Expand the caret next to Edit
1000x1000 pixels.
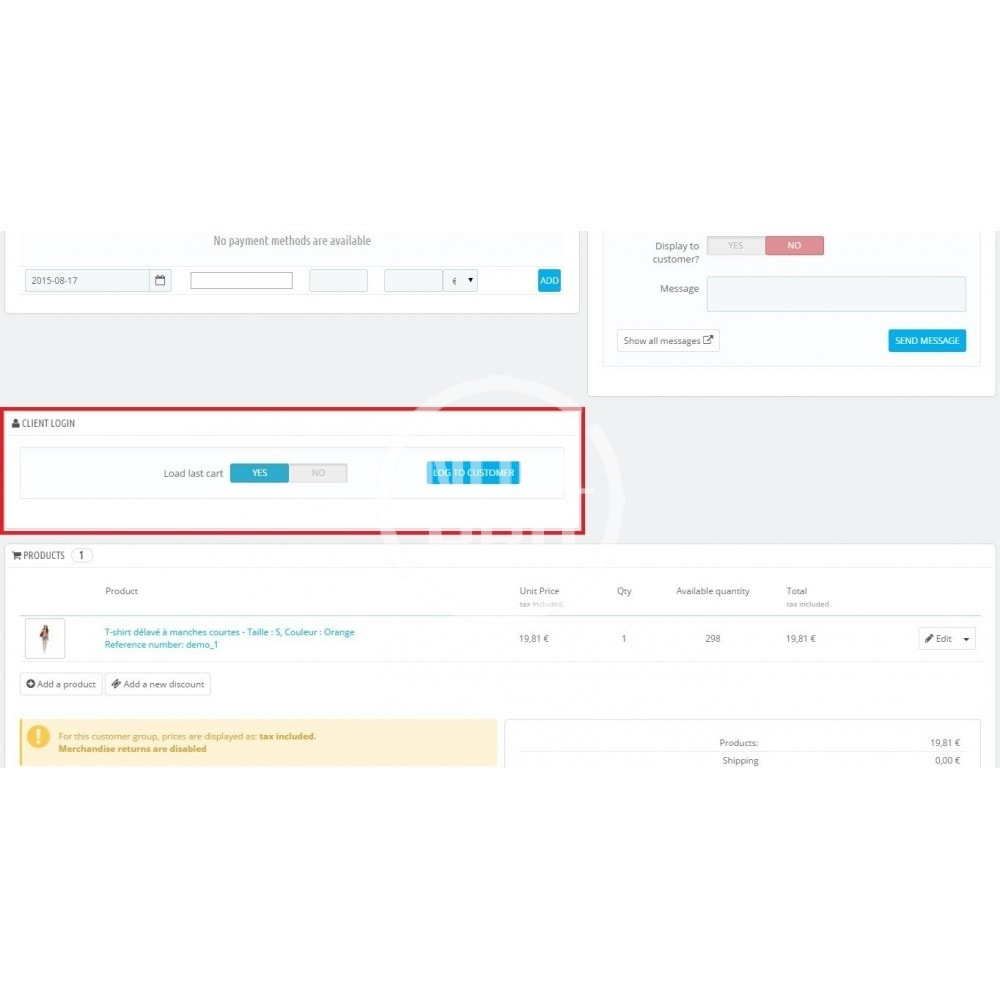(966, 639)
